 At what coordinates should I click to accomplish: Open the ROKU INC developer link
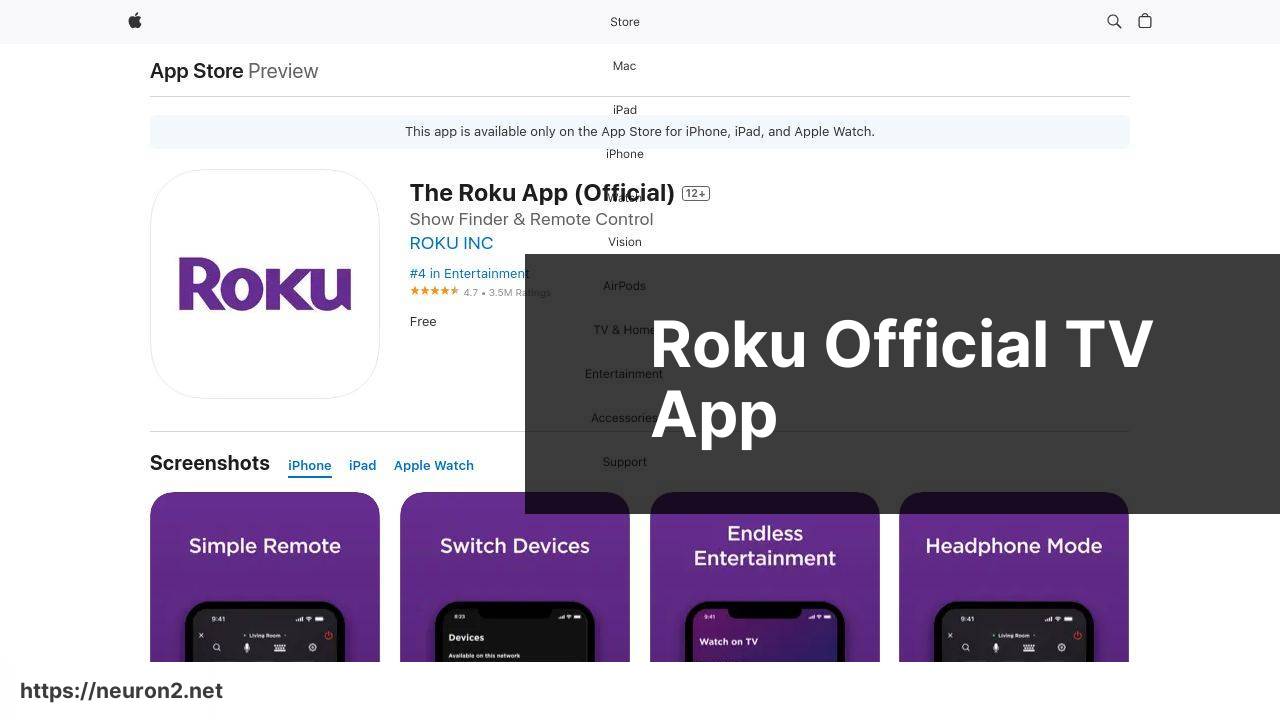451,243
